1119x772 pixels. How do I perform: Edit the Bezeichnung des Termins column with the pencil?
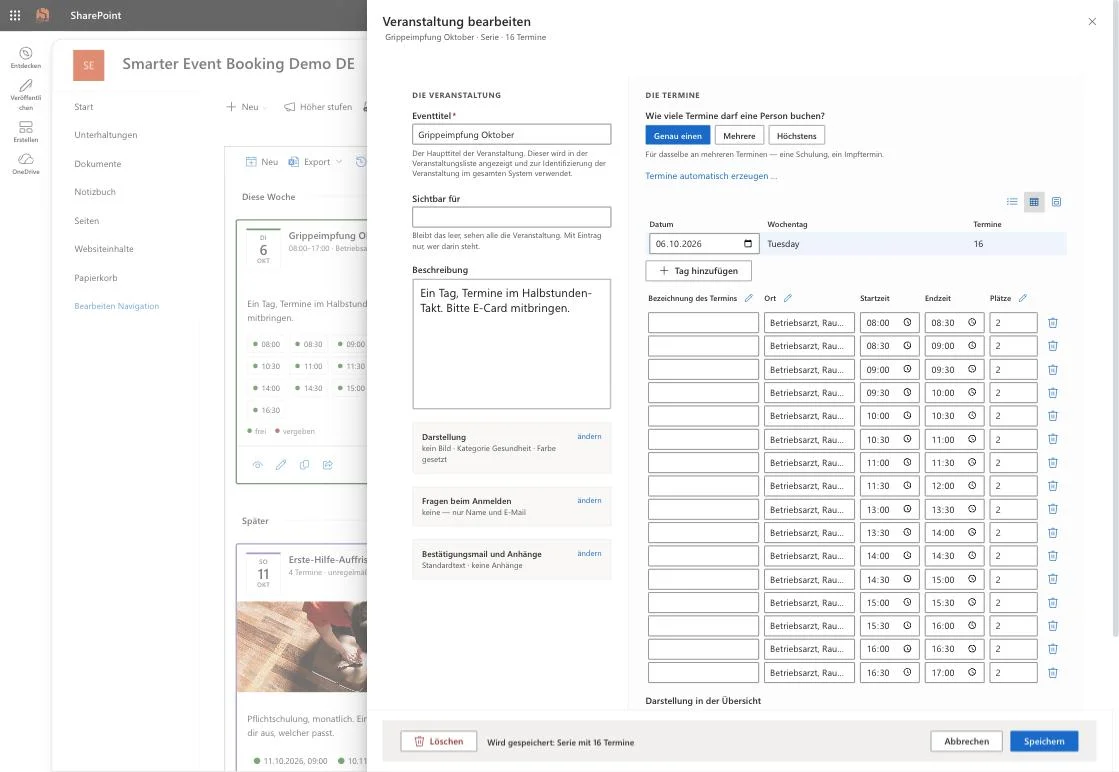tap(749, 298)
